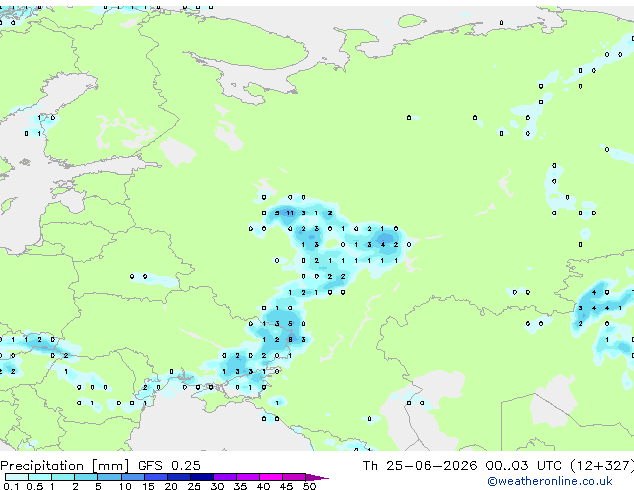Screen dimensions: 634x490
Task: Click the '45' legend scale label
Action: coord(287,486)
